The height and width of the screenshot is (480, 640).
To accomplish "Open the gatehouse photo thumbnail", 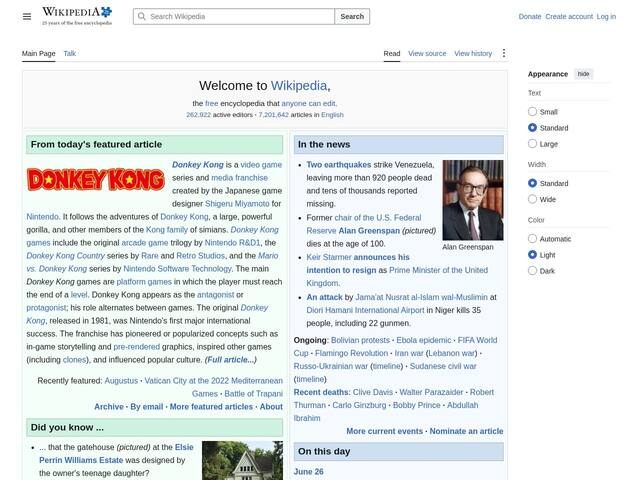I will coord(242,460).
